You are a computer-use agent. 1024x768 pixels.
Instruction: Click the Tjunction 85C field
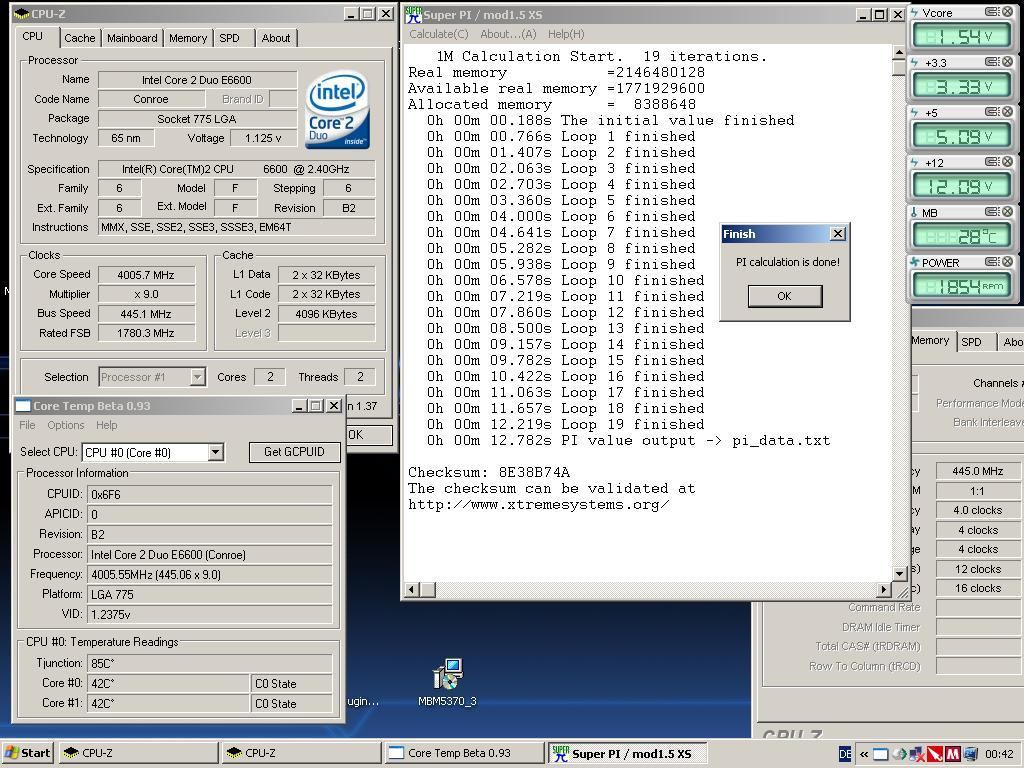point(210,664)
